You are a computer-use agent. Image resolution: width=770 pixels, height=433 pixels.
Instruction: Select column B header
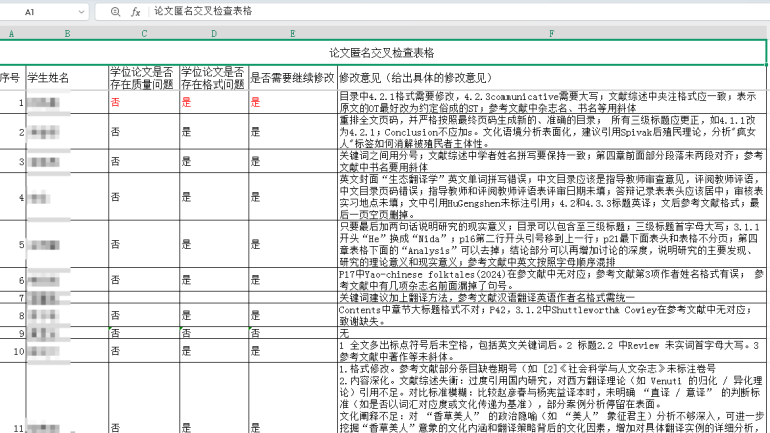coord(66,33)
